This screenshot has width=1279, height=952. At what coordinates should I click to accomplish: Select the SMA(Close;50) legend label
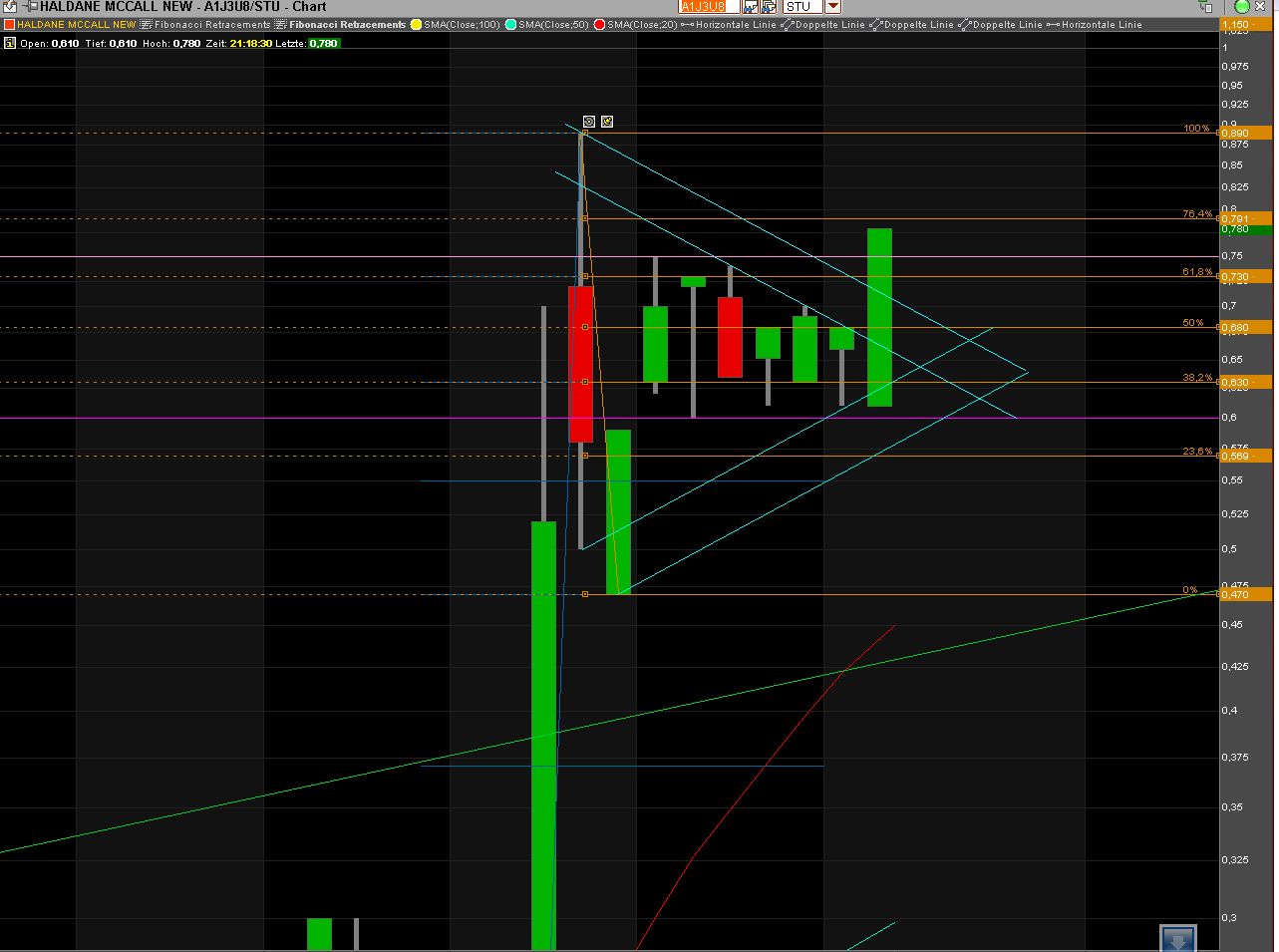point(553,25)
